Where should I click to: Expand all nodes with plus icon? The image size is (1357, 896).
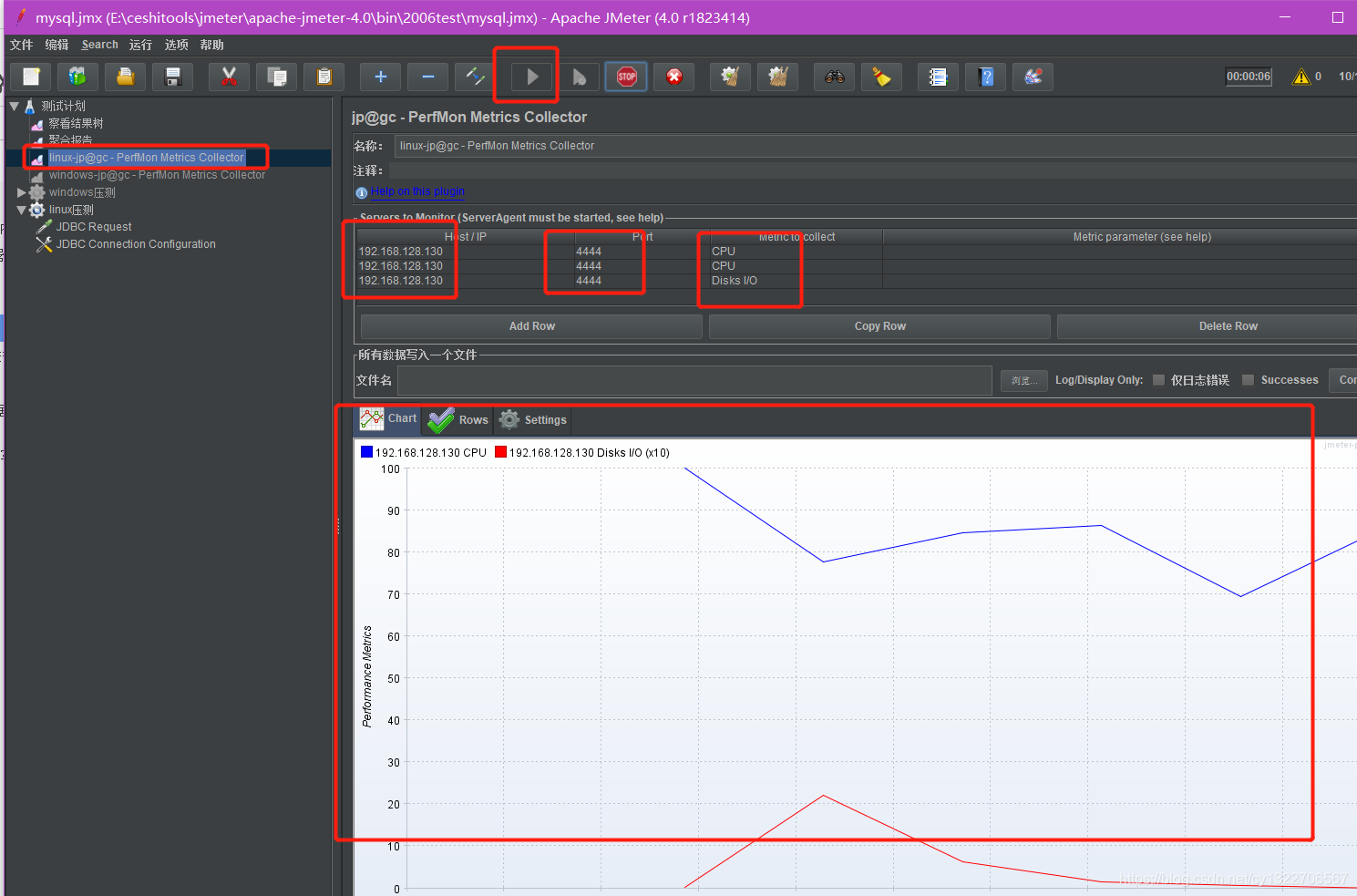click(x=381, y=77)
